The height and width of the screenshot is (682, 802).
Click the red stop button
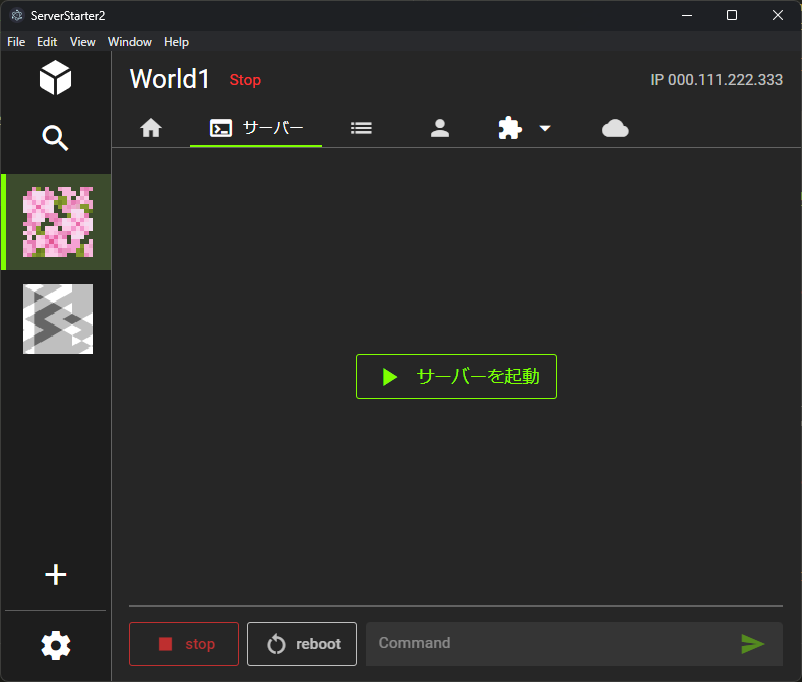coord(184,644)
